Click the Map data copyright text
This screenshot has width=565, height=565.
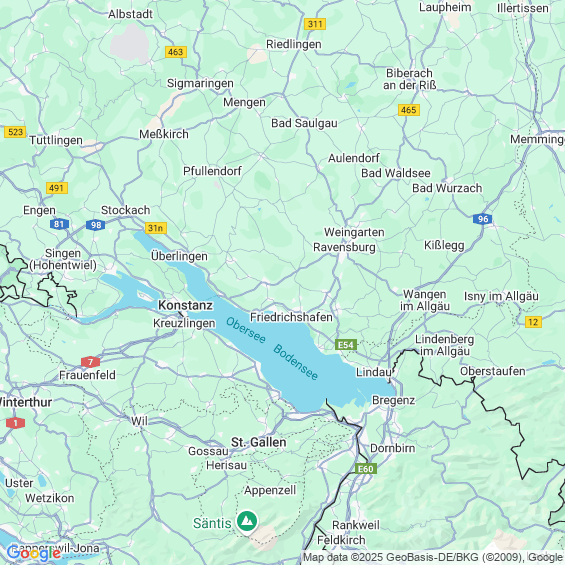(432, 557)
